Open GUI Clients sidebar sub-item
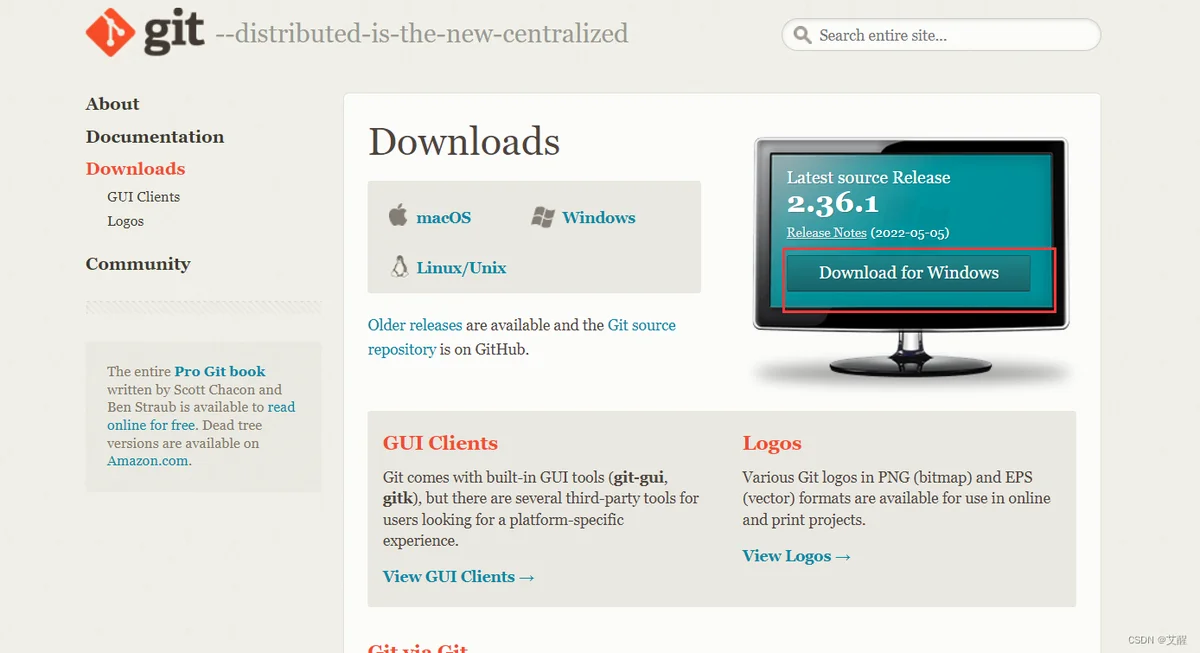Screen dimensions: 1200x653 tap(144, 197)
